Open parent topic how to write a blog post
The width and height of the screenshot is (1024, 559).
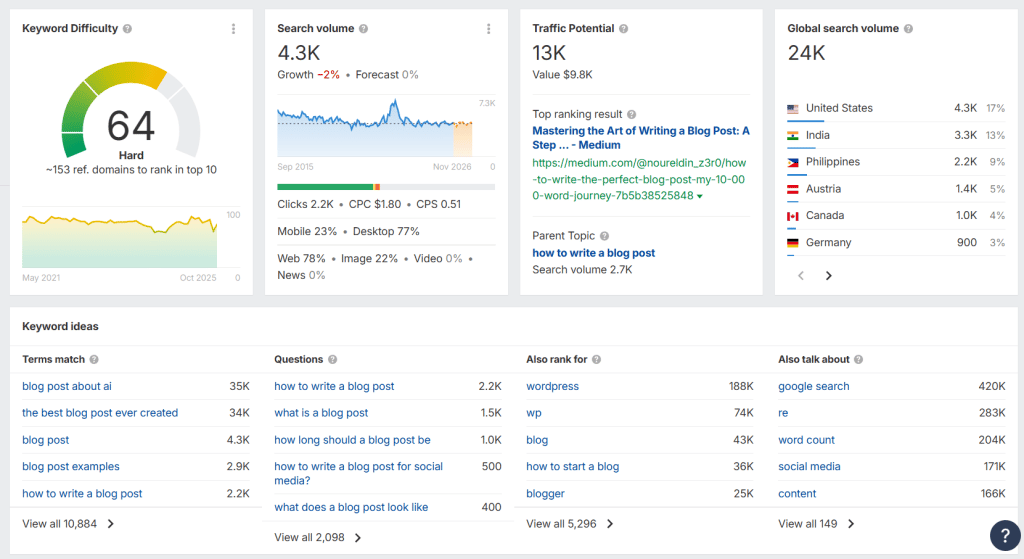point(594,253)
